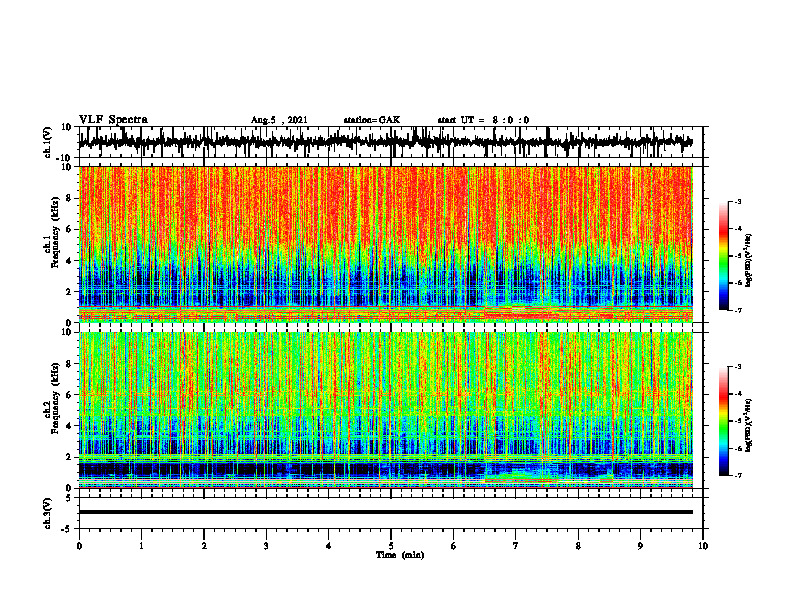Image resolution: width=792 pixels, height=612 pixels.
Task: Click time-axis tick label "7"
Action: [x=516, y=546]
